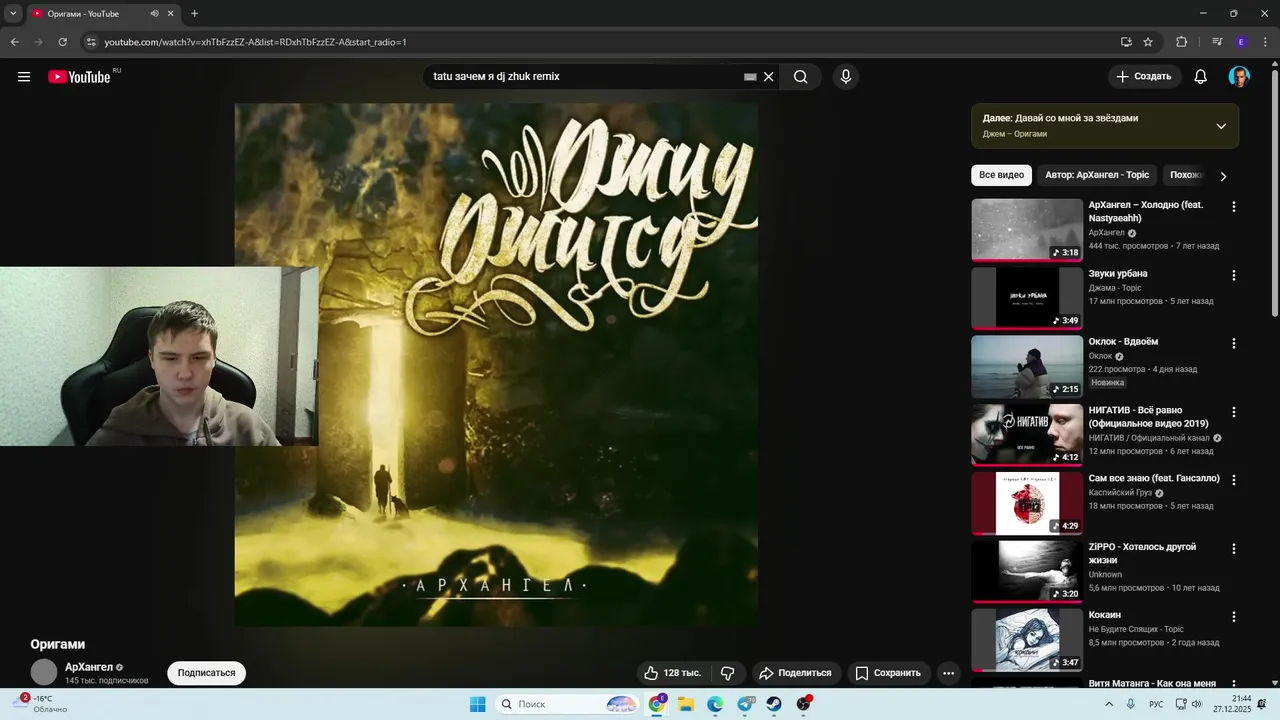The height and width of the screenshot is (720, 1280).
Task: Click the install app icon in address bar
Action: (1126, 42)
